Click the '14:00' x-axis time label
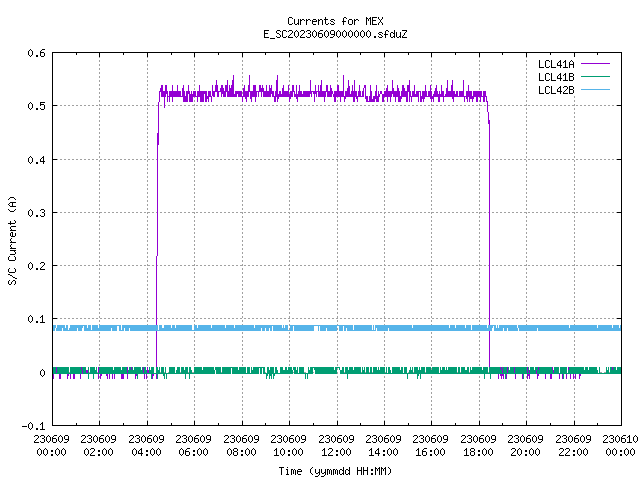Image resolution: width=640 pixels, height=480 pixels. [x=383, y=452]
